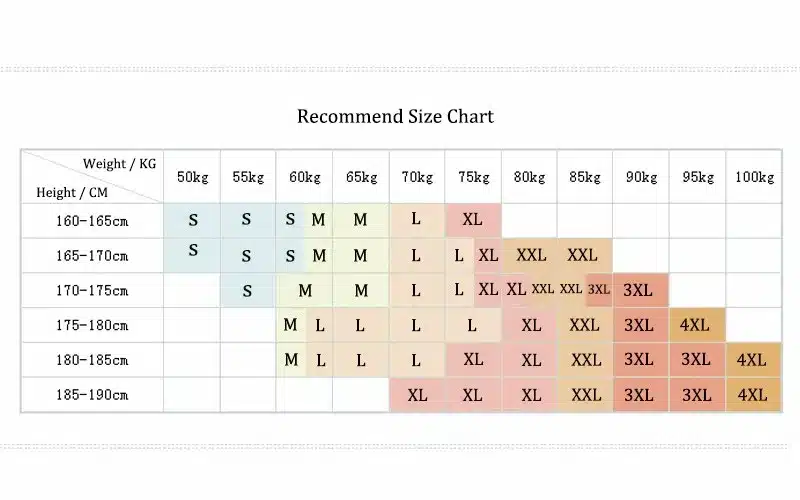The image size is (800, 500).
Task: Click the 170-175cm height row label
Action: [92, 291]
